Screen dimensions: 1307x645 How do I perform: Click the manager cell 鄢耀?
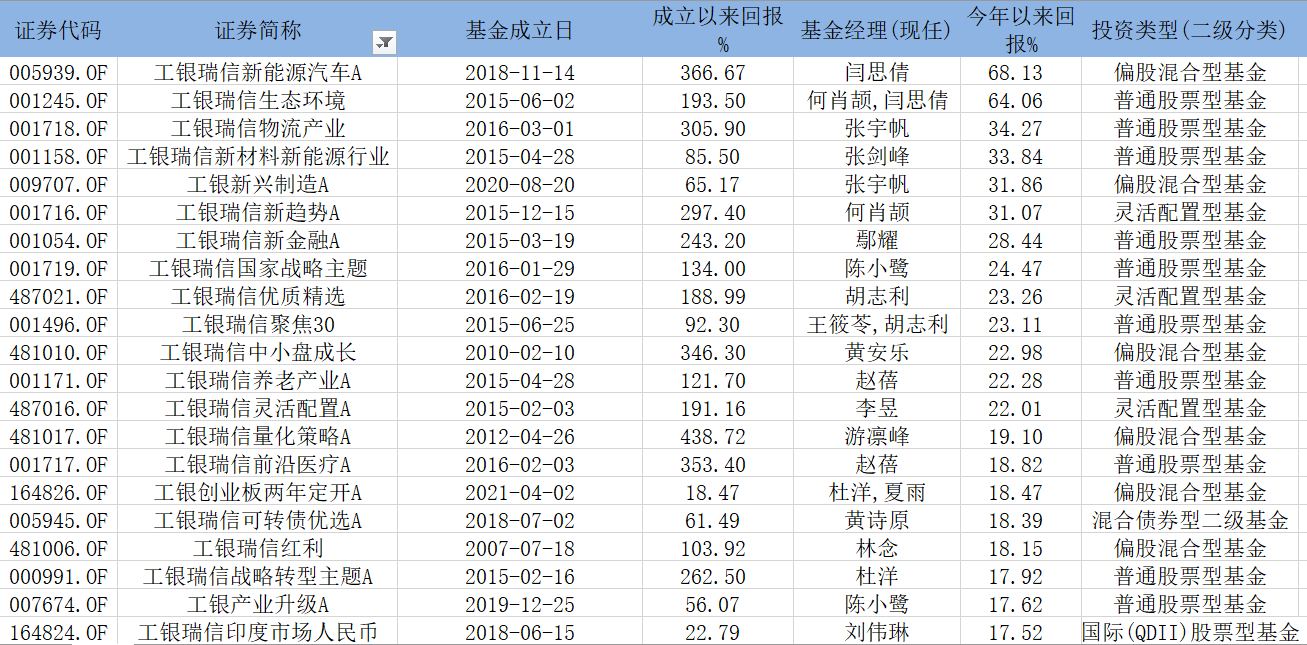pos(877,241)
